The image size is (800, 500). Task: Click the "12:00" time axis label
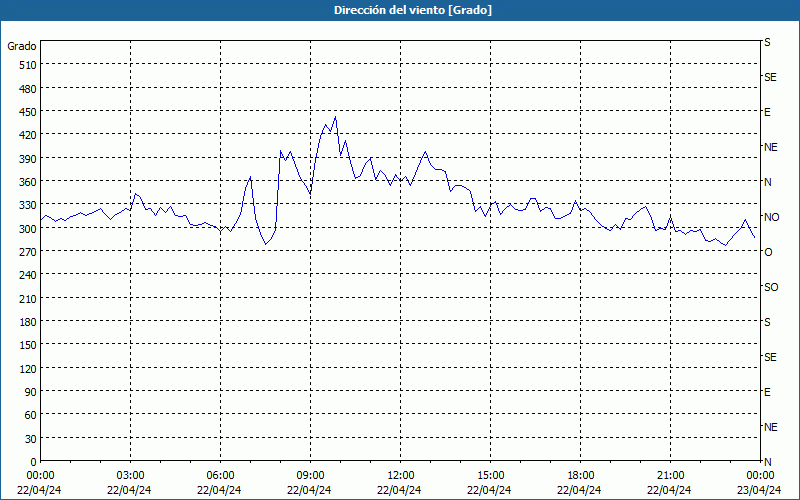pyautogui.click(x=401, y=476)
